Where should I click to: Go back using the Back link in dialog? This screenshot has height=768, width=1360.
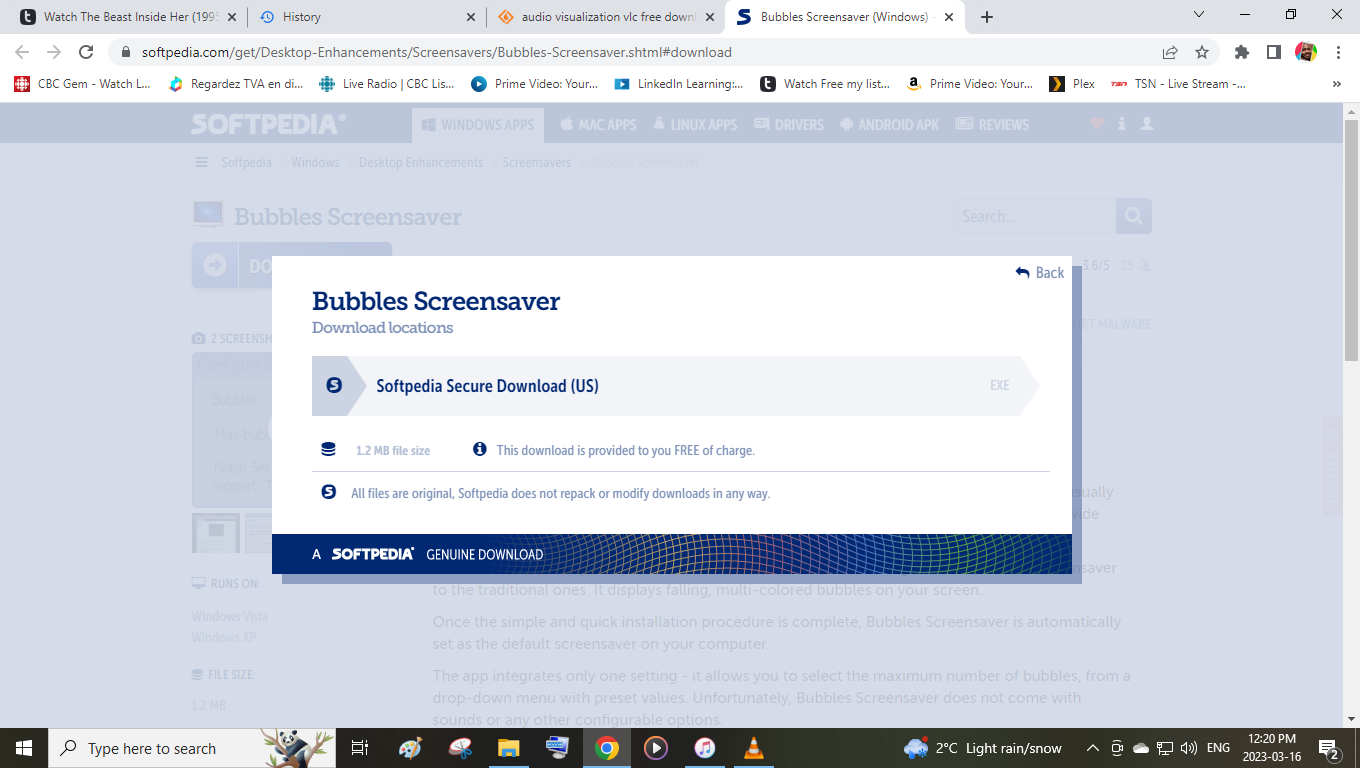click(x=1040, y=273)
